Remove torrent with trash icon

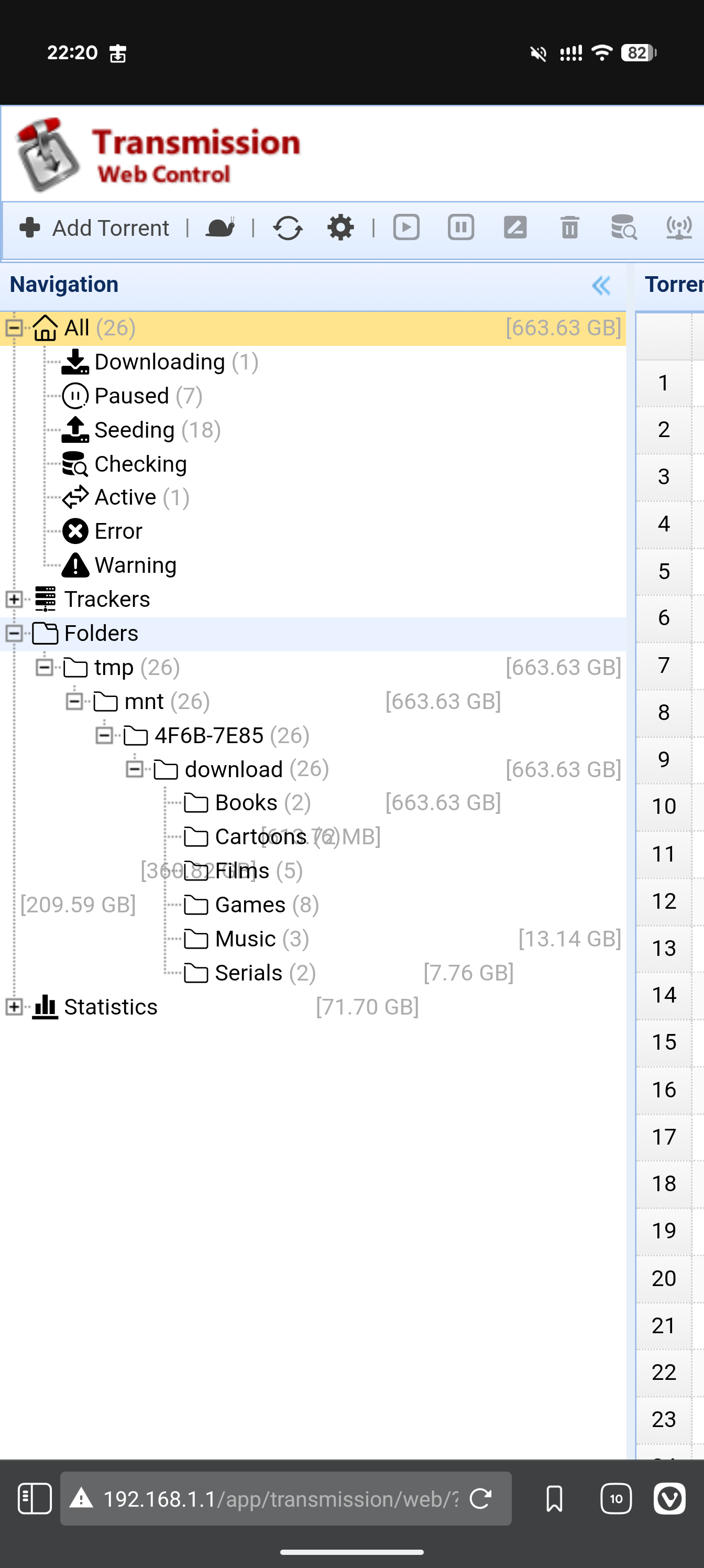[569, 227]
